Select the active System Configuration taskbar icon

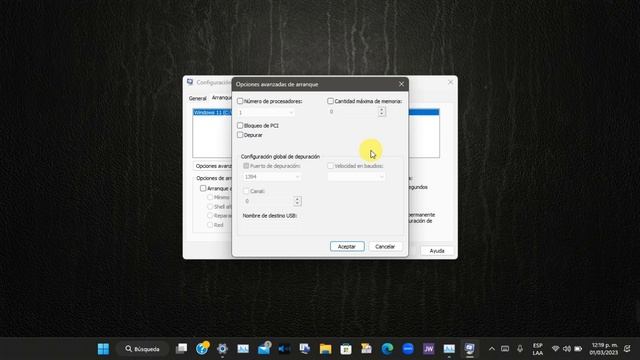click(469, 349)
